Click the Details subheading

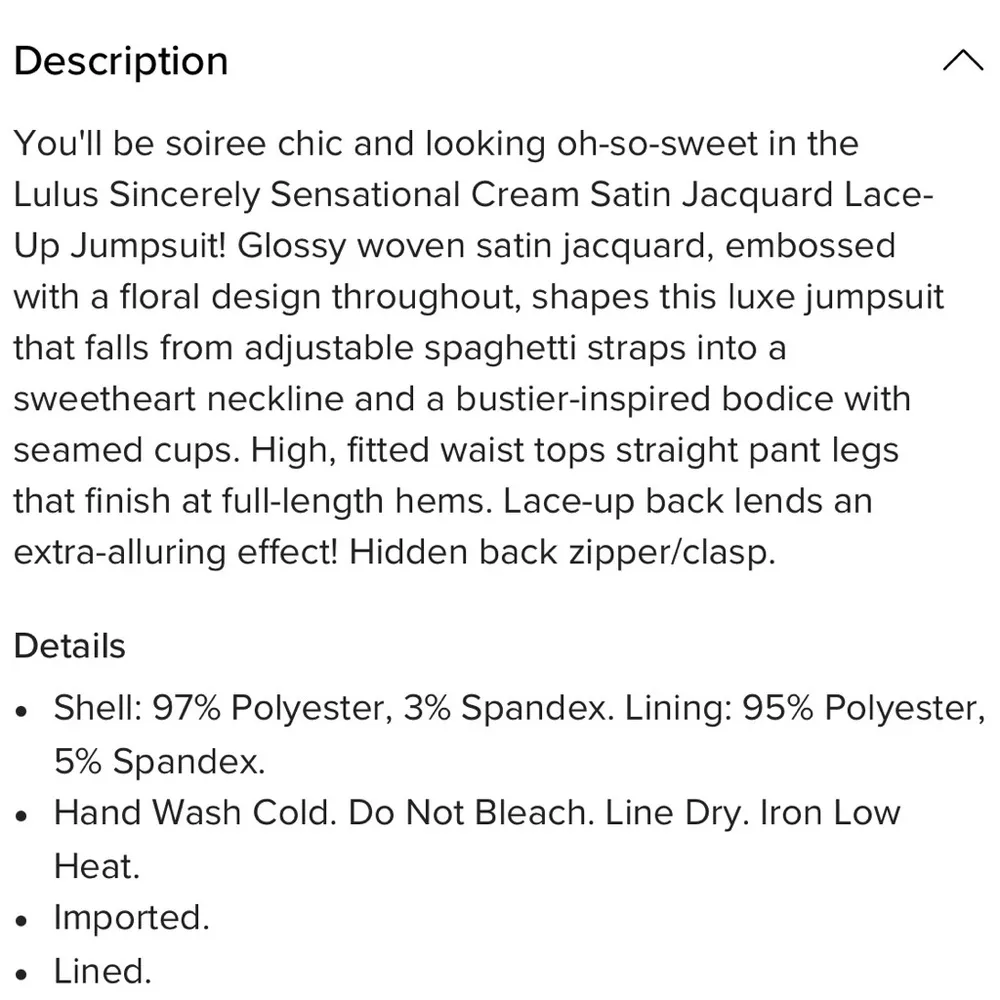click(x=69, y=646)
